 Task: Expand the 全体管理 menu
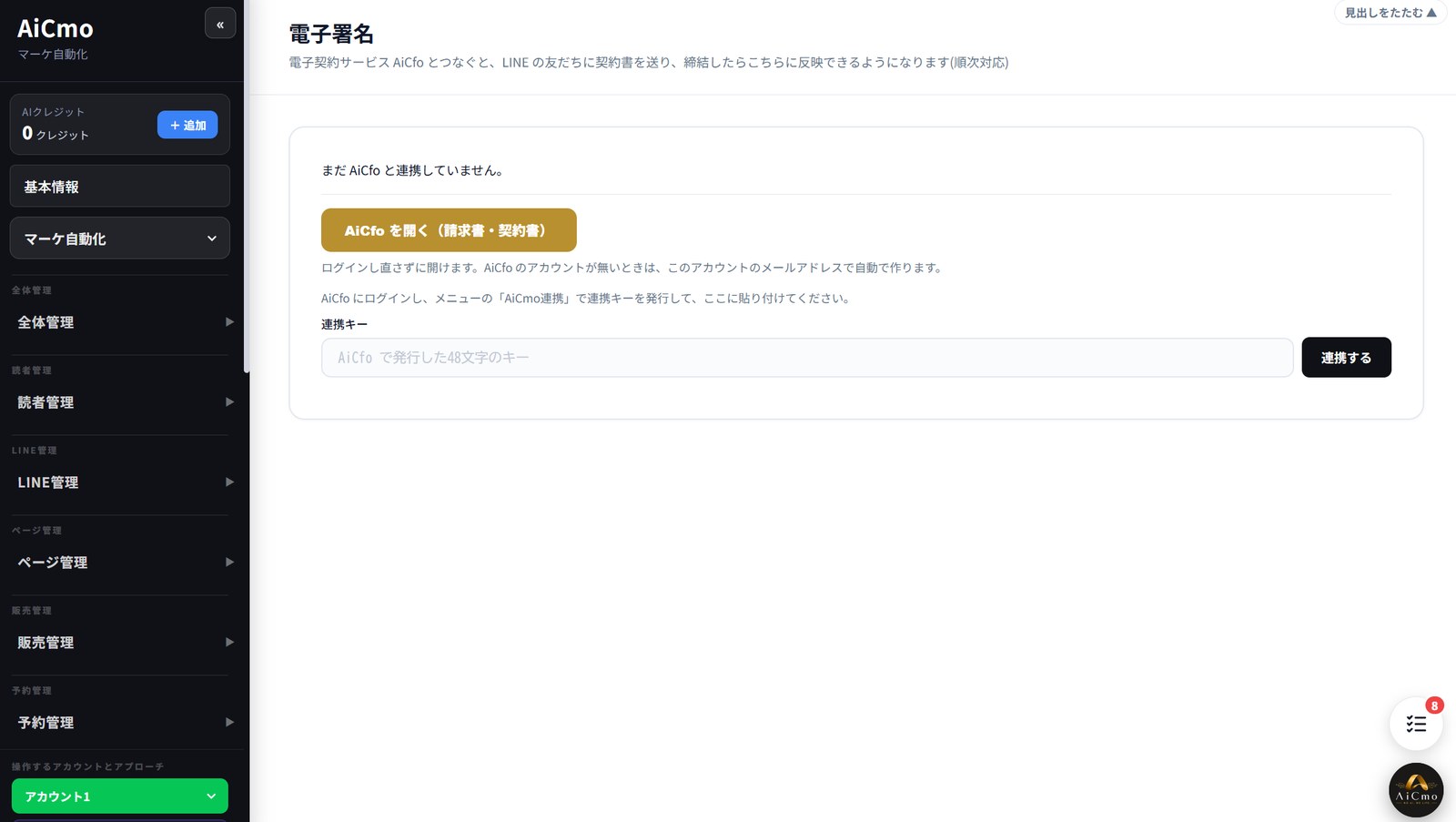(126, 322)
